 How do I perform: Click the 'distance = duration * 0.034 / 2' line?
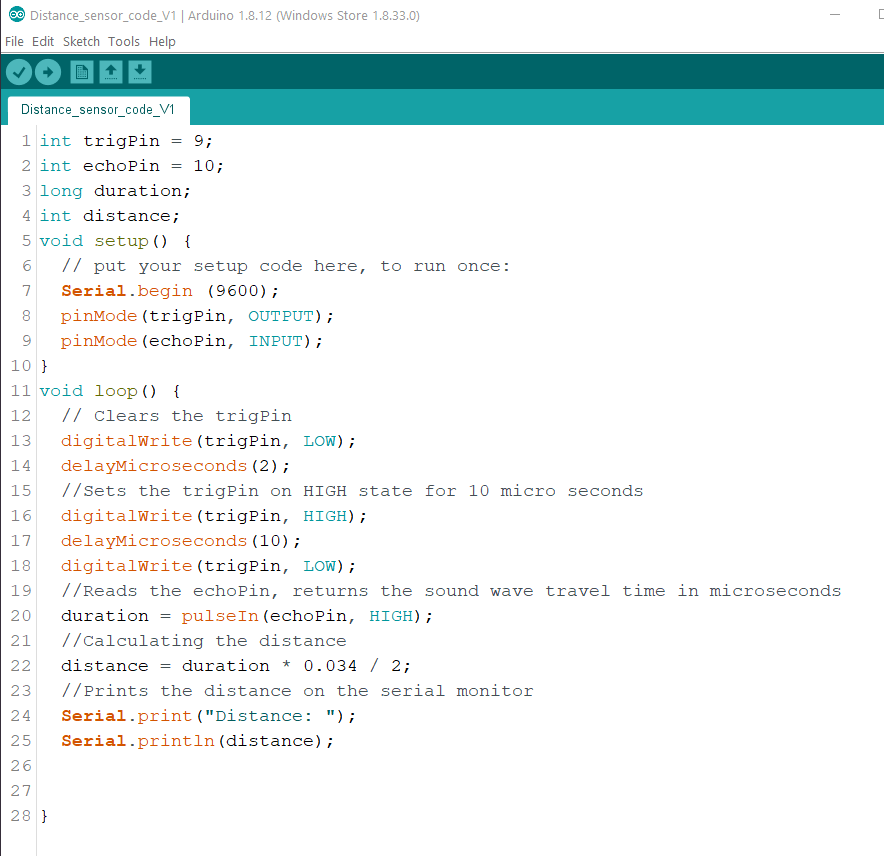click(236, 666)
